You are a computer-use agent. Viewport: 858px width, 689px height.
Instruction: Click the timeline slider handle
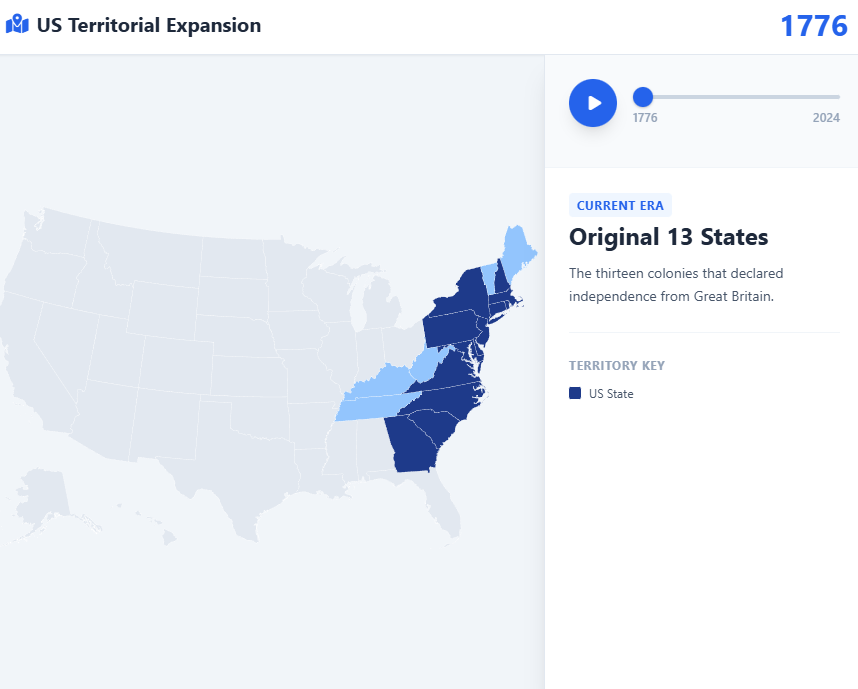tap(643, 97)
